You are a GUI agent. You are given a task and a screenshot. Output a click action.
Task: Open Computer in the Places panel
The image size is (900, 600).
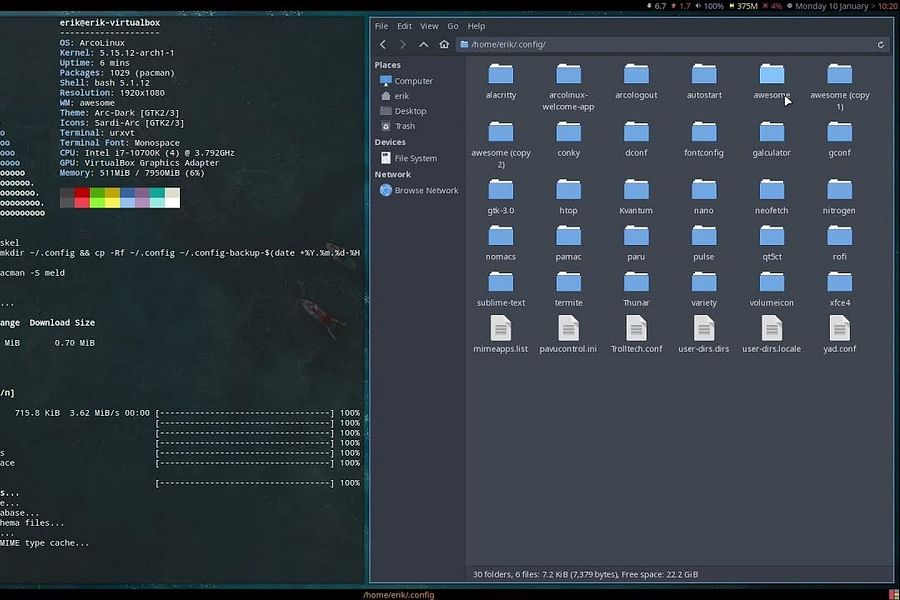(x=409, y=80)
